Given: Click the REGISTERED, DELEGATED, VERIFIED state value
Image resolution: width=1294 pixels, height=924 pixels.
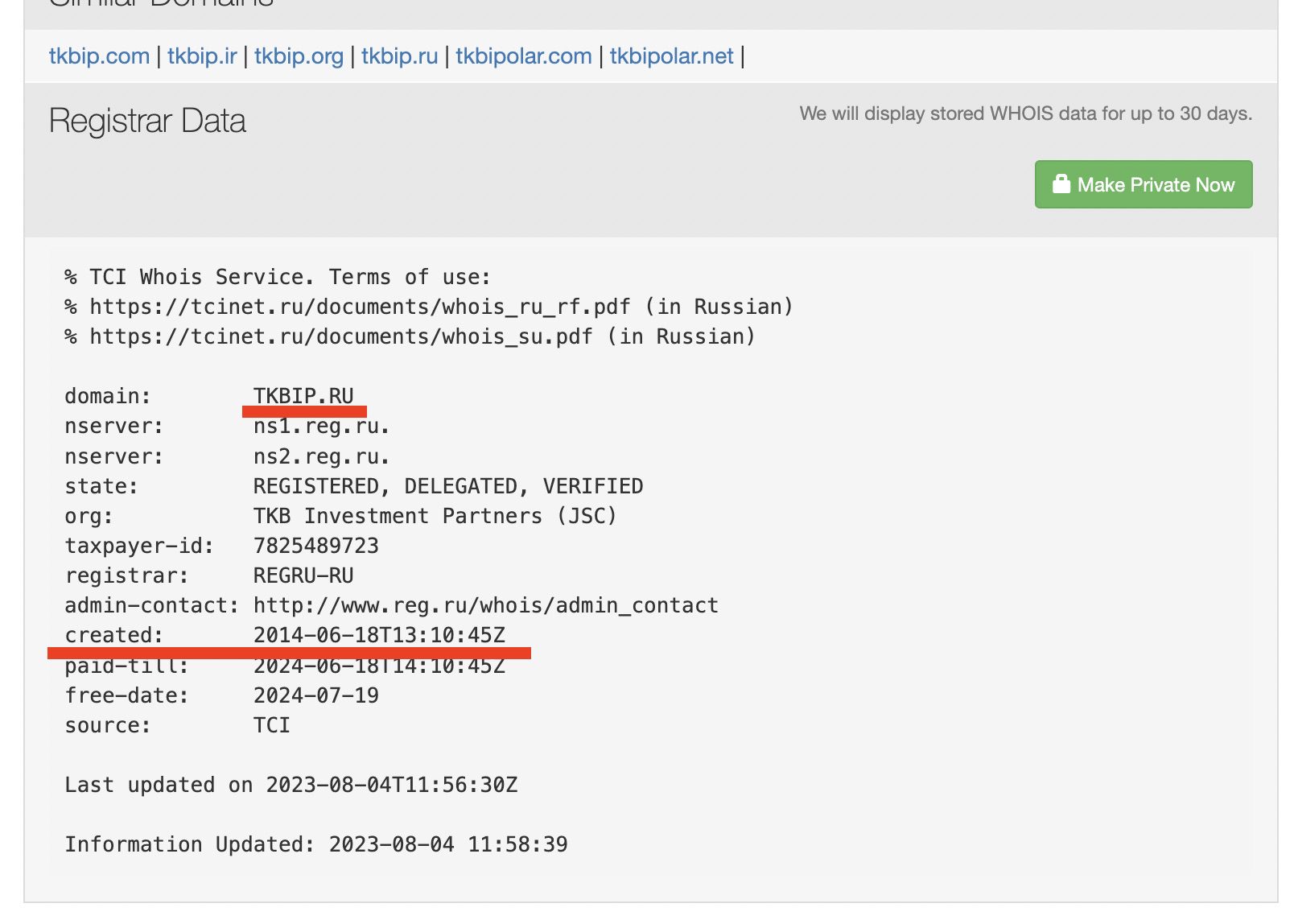Looking at the screenshot, I should click(448, 486).
